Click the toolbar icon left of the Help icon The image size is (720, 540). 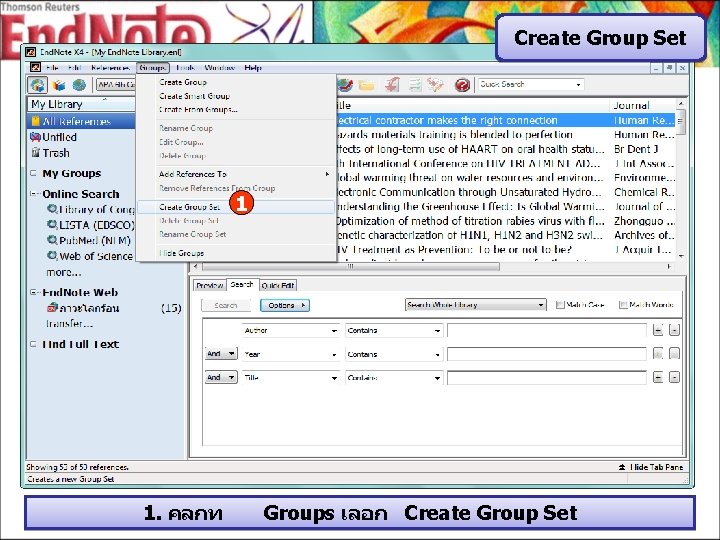coord(435,85)
